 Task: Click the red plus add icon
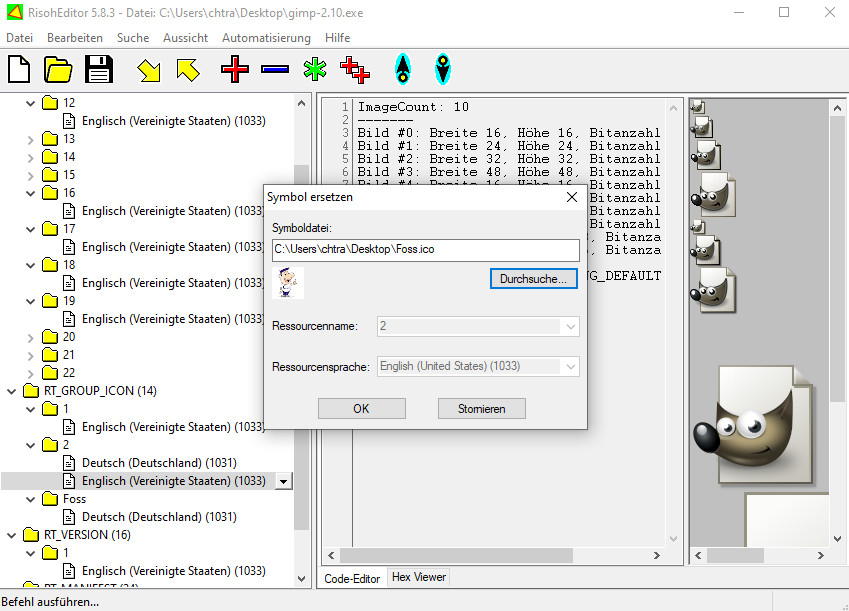[235, 69]
